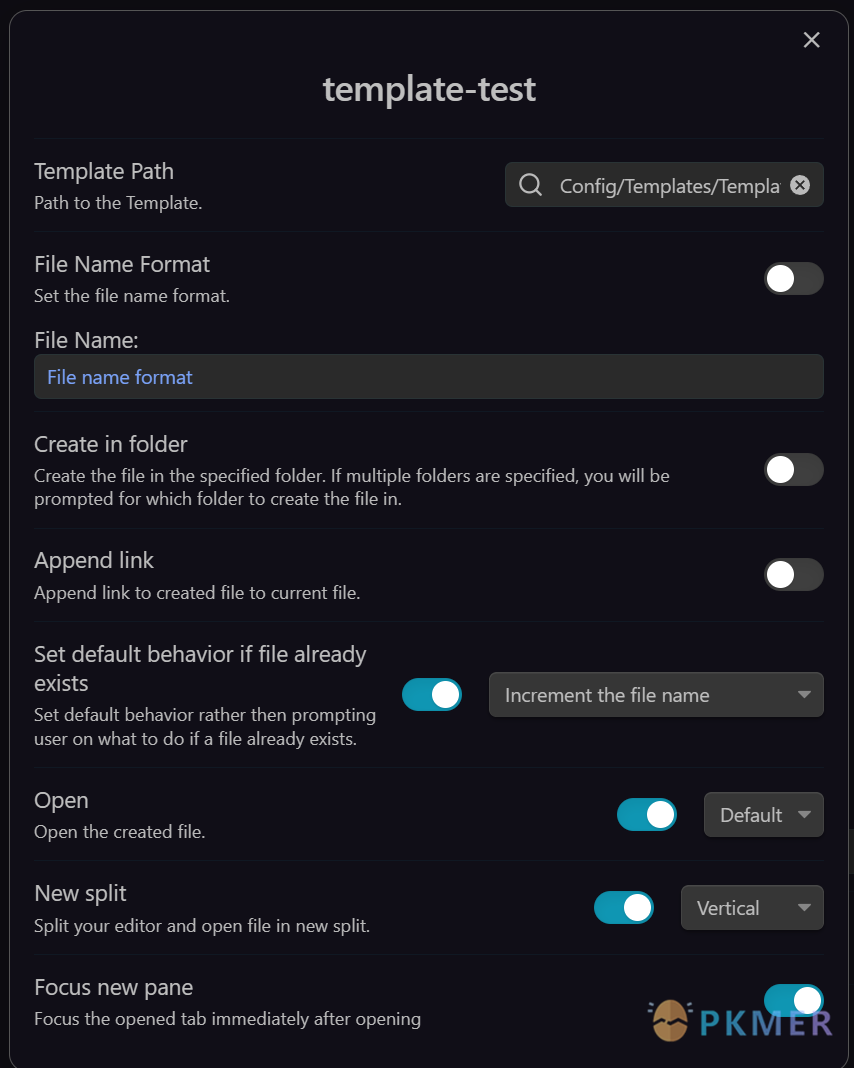
Task: Click the File Name: label
Action: pos(86,340)
